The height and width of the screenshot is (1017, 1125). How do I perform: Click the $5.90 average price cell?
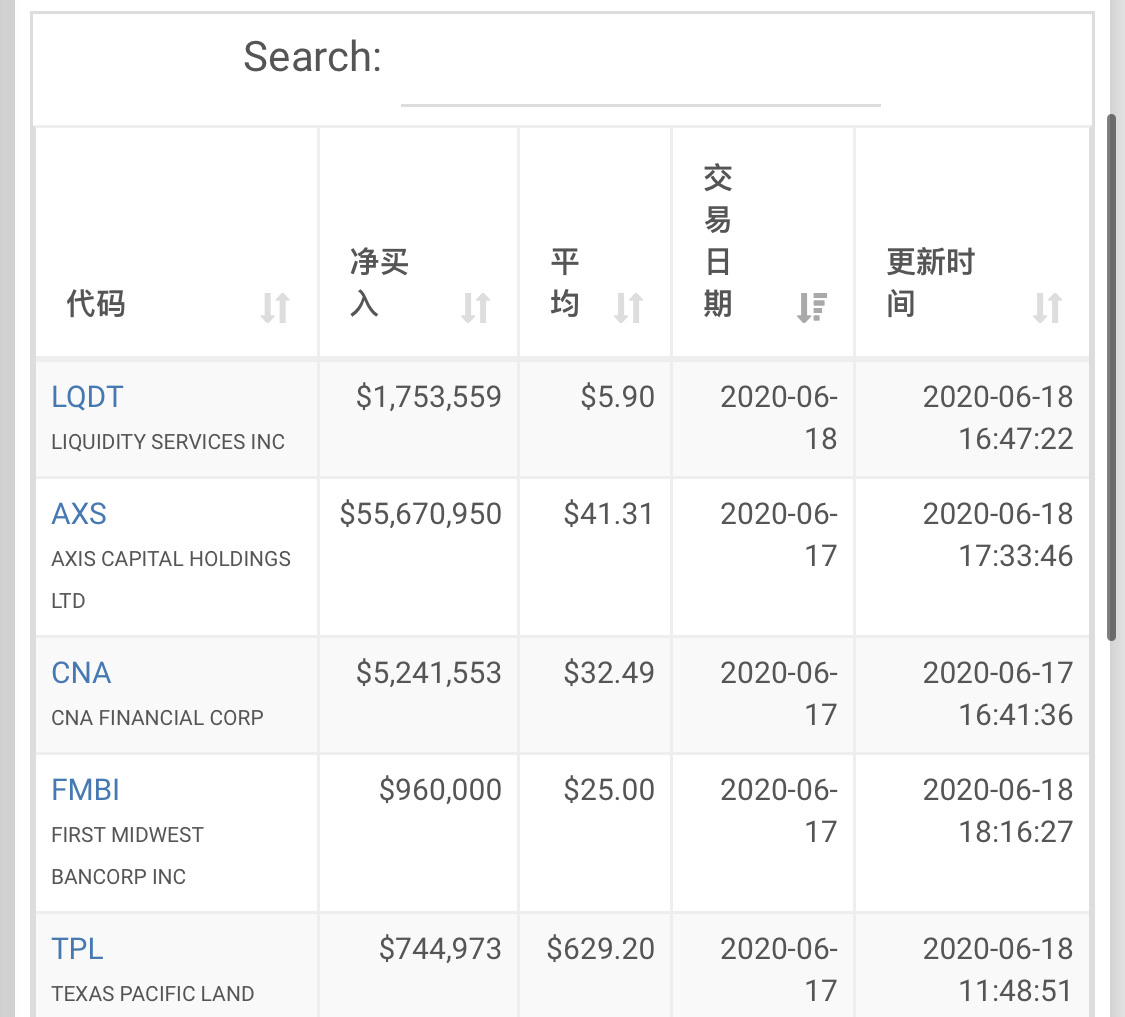(618, 397)
